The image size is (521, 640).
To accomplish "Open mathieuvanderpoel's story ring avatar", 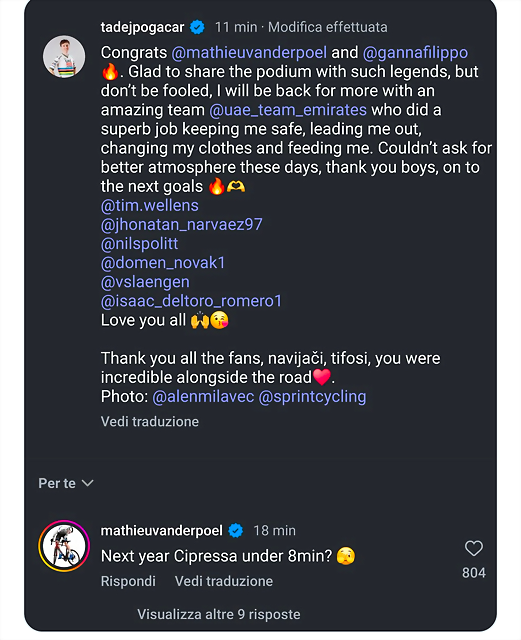I will point(64,546).
